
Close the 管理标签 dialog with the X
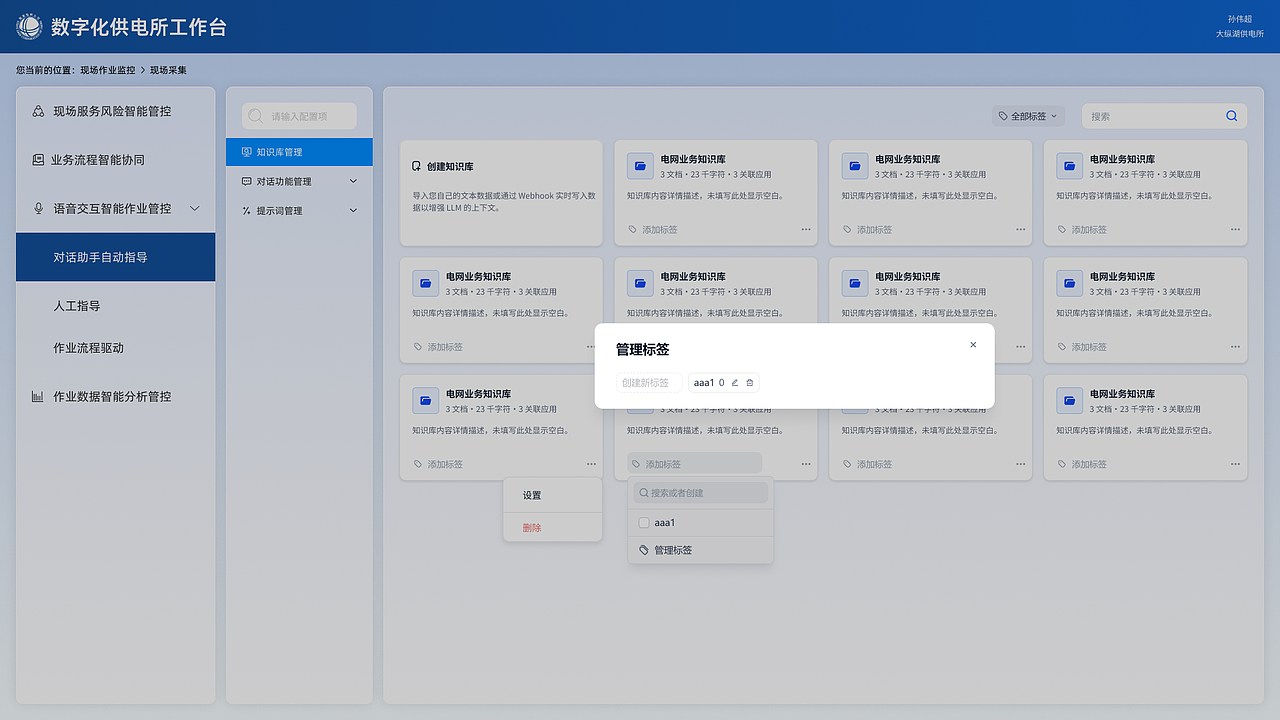[x=973, y=345]
